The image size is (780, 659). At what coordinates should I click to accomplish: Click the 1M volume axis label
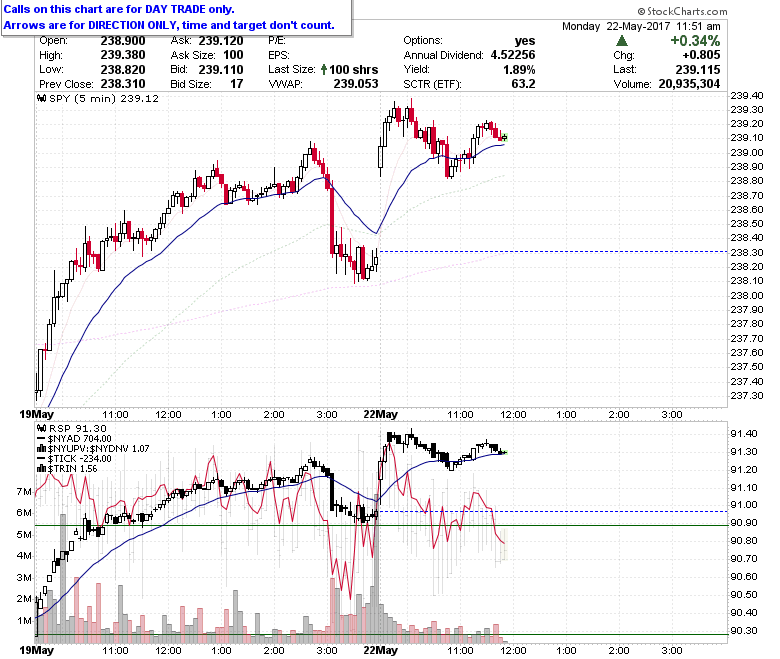(x=24, y=620)
